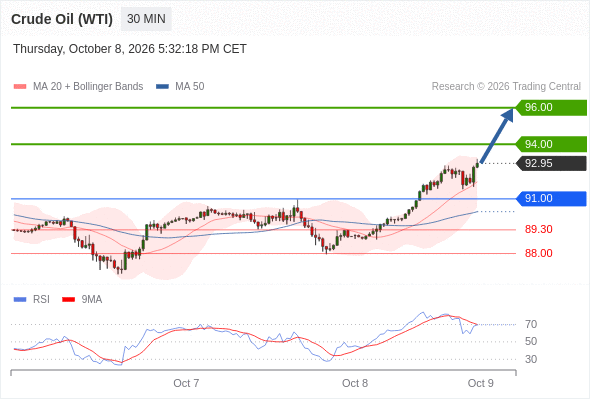
Task: Click the red 9MA legend swatch
Action: click(68, 300)
